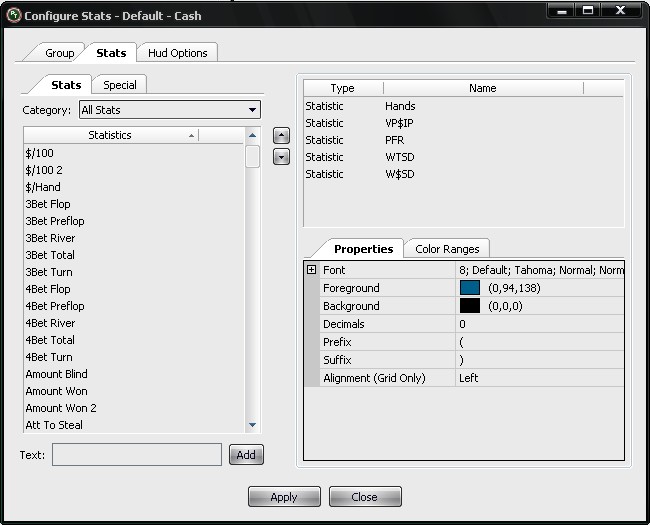Select the top-level Stats tab
The width and height of the screenshot is (650, 525).
pyautogui.click(x=111, y=53)
